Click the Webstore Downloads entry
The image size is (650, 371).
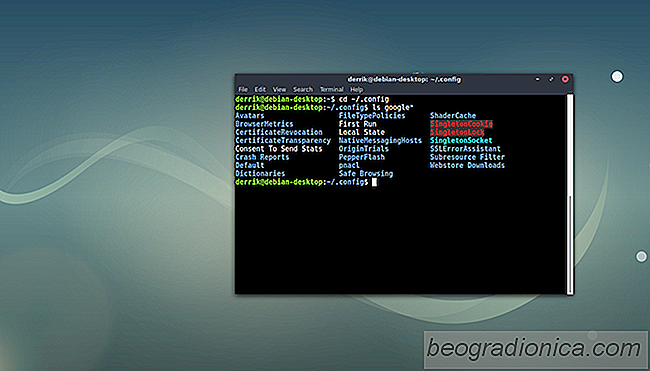click(x=467, y=165)
